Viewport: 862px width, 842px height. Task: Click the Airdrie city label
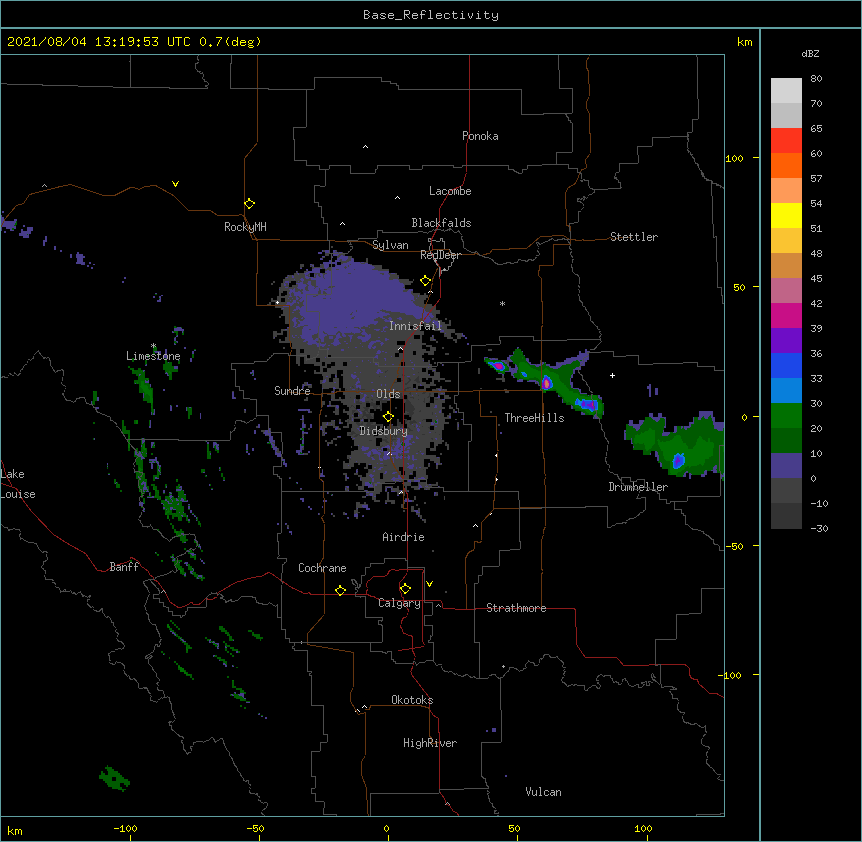click(x=404, y=537)
